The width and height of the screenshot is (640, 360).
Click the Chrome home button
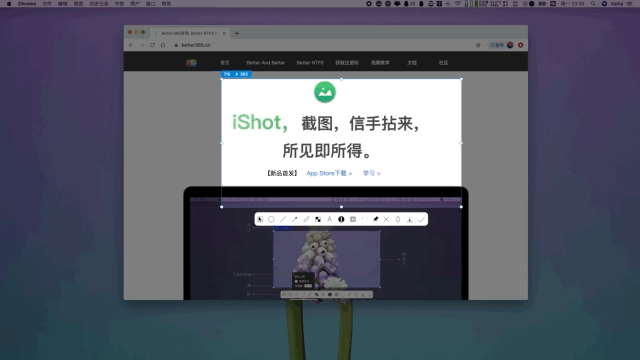tap(163, 45)
